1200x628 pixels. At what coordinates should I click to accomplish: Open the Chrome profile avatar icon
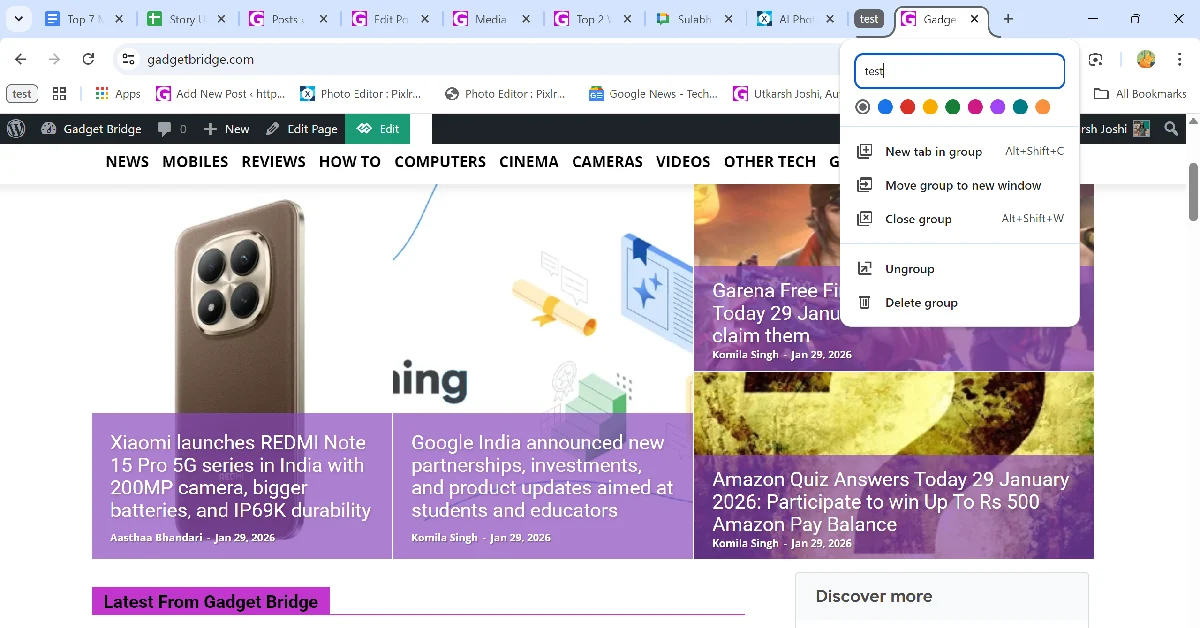[x=1146, y=60]
